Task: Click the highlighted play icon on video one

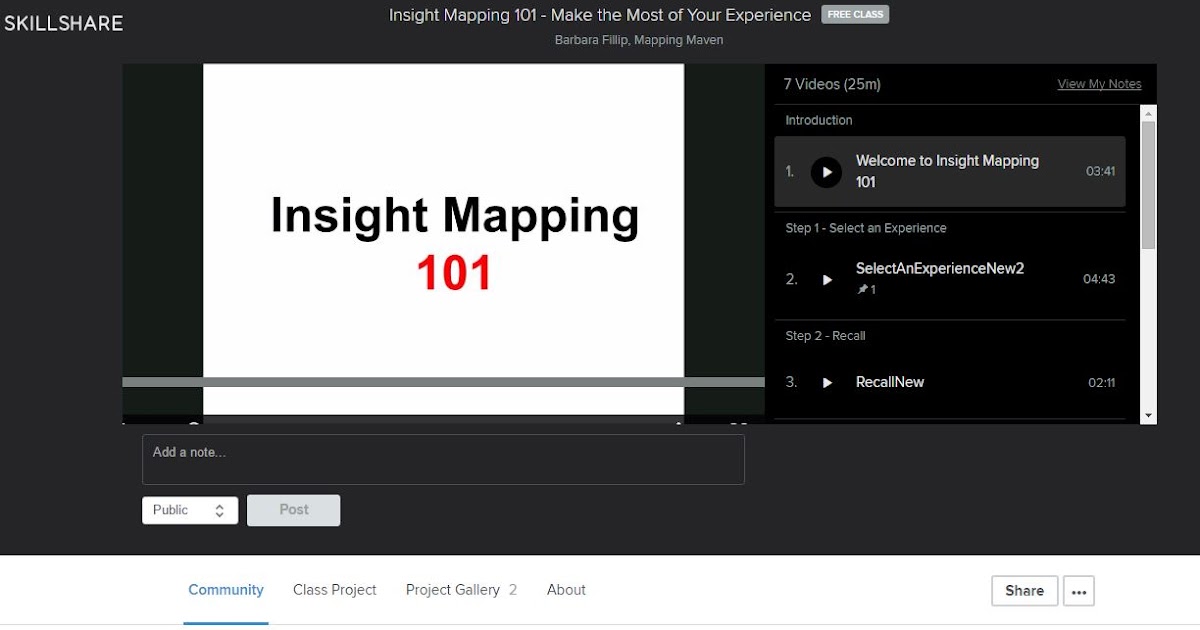Action: click(826, 171)
